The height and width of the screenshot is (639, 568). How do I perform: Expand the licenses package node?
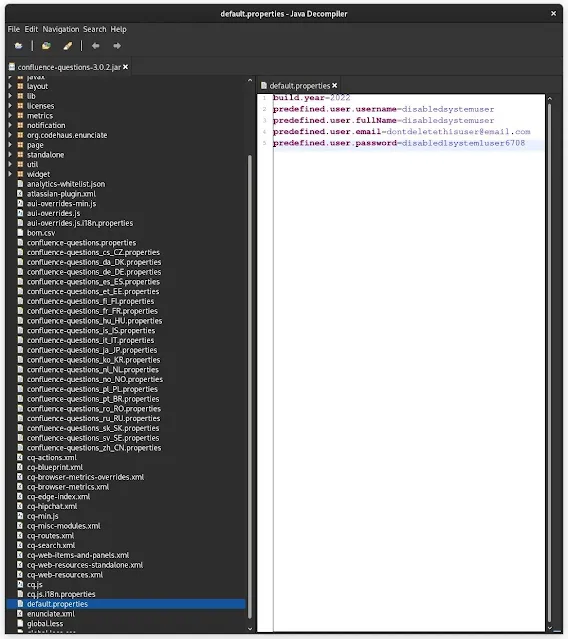[x=10, y=106]
